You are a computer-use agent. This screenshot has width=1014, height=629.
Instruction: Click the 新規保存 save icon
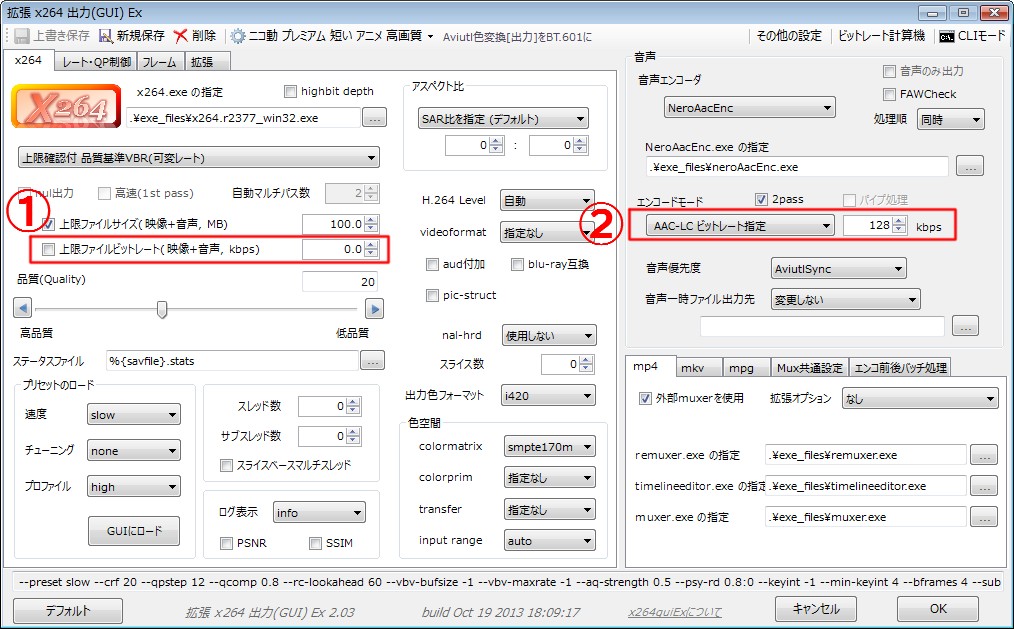tap(106, 36)
